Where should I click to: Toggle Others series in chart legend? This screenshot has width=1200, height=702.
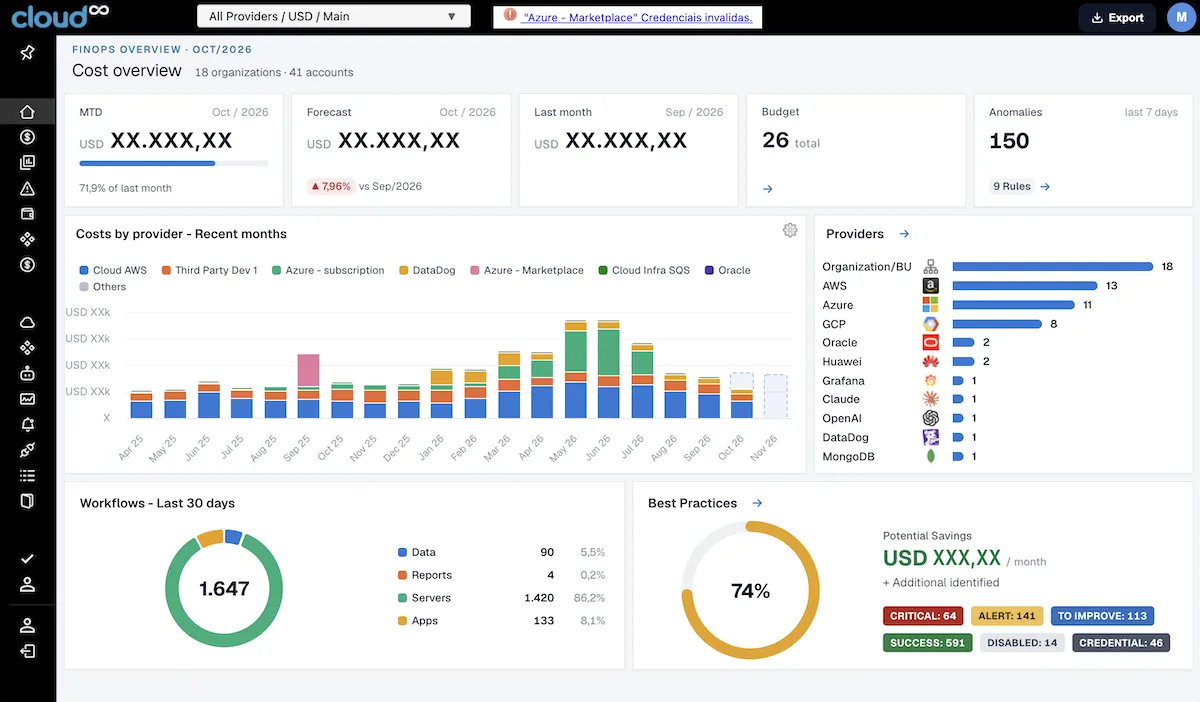pos(103,287)
